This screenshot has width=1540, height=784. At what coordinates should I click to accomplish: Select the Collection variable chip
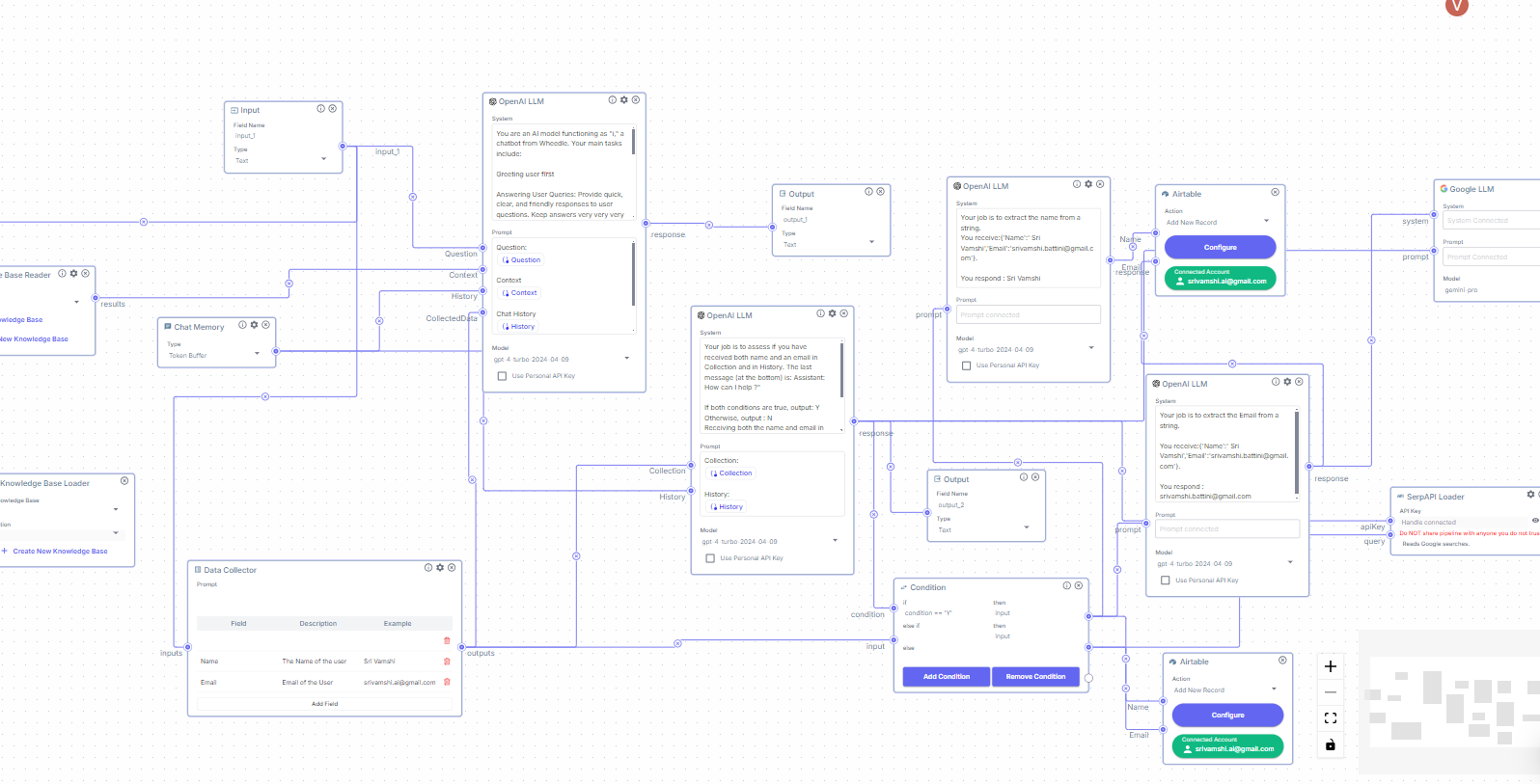click(731, 473)
